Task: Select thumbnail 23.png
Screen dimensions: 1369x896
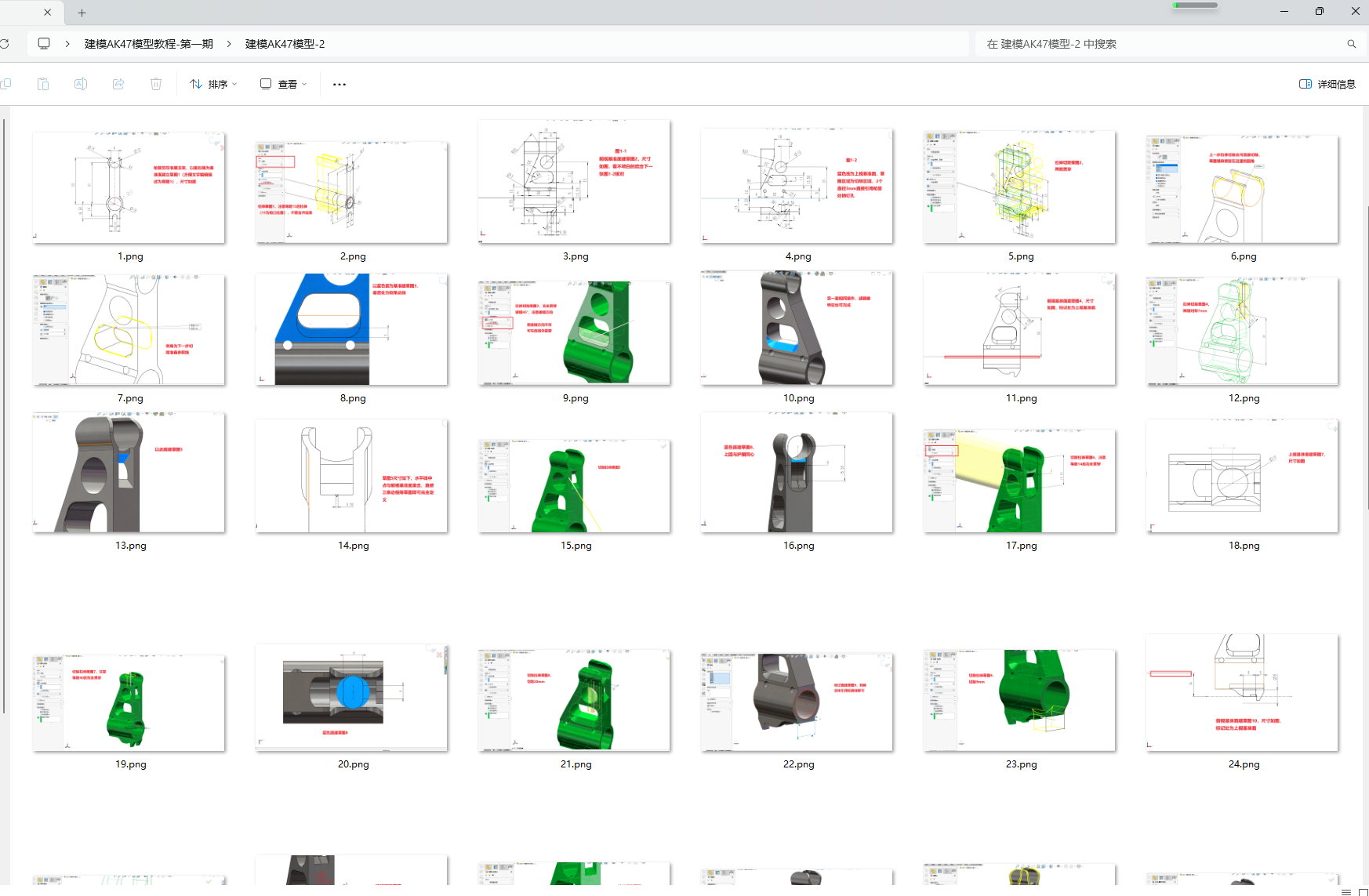Action: pyautogui.click(x=1020, y=701)
